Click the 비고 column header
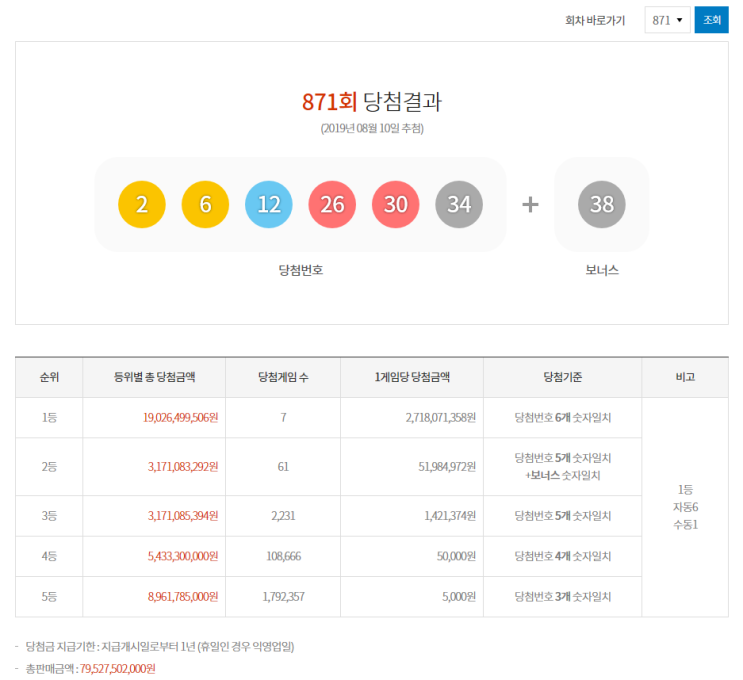This screenshot has width=743, height=680. point(685,377)
